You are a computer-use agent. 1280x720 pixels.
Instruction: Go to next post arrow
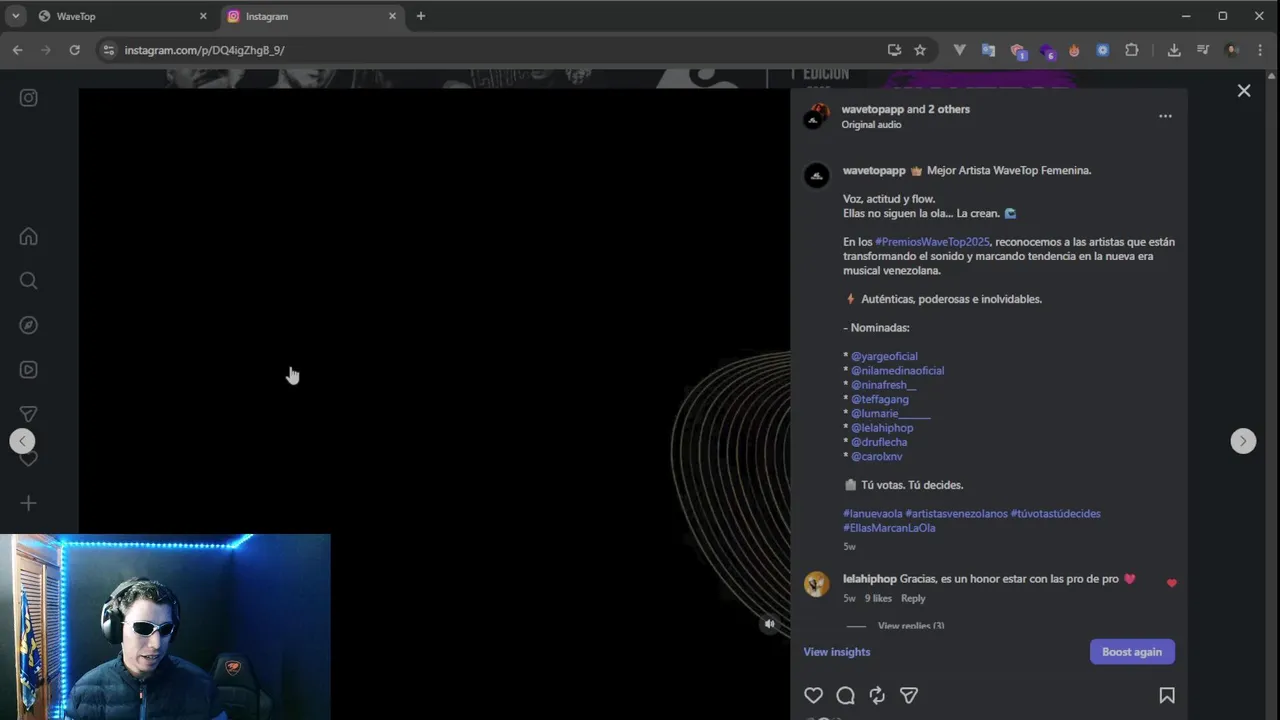coord(1243,441)
